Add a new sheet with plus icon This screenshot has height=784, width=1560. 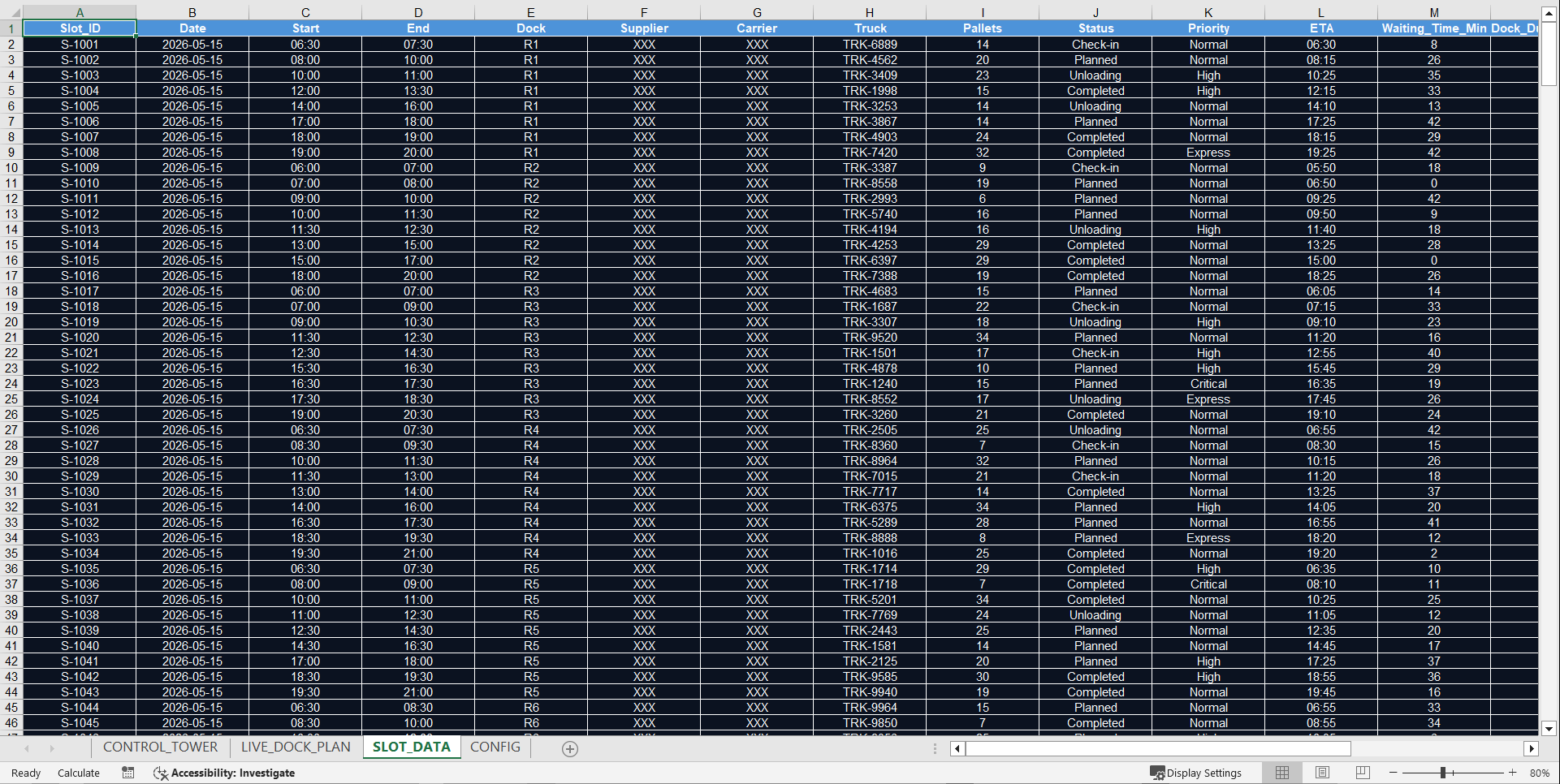click(570, 749)
